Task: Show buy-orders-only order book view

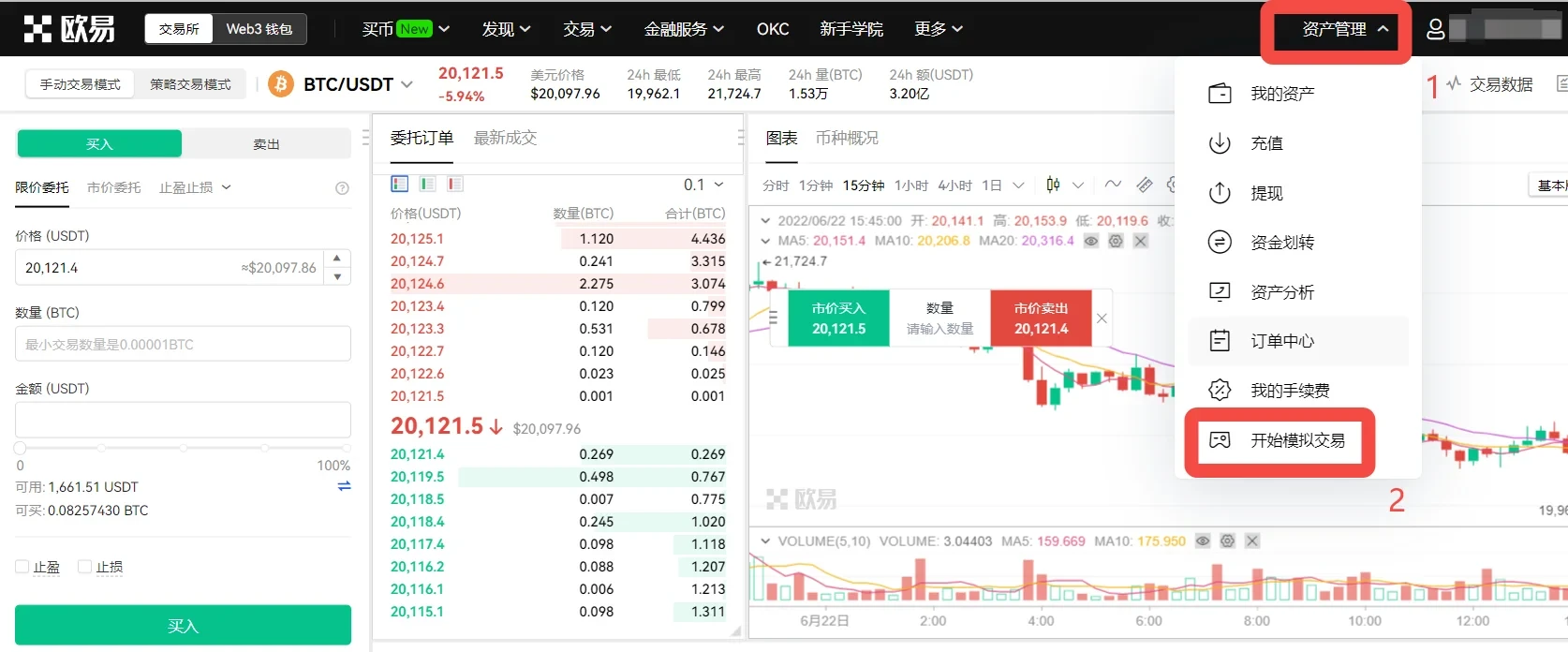Action: point(427,185)
